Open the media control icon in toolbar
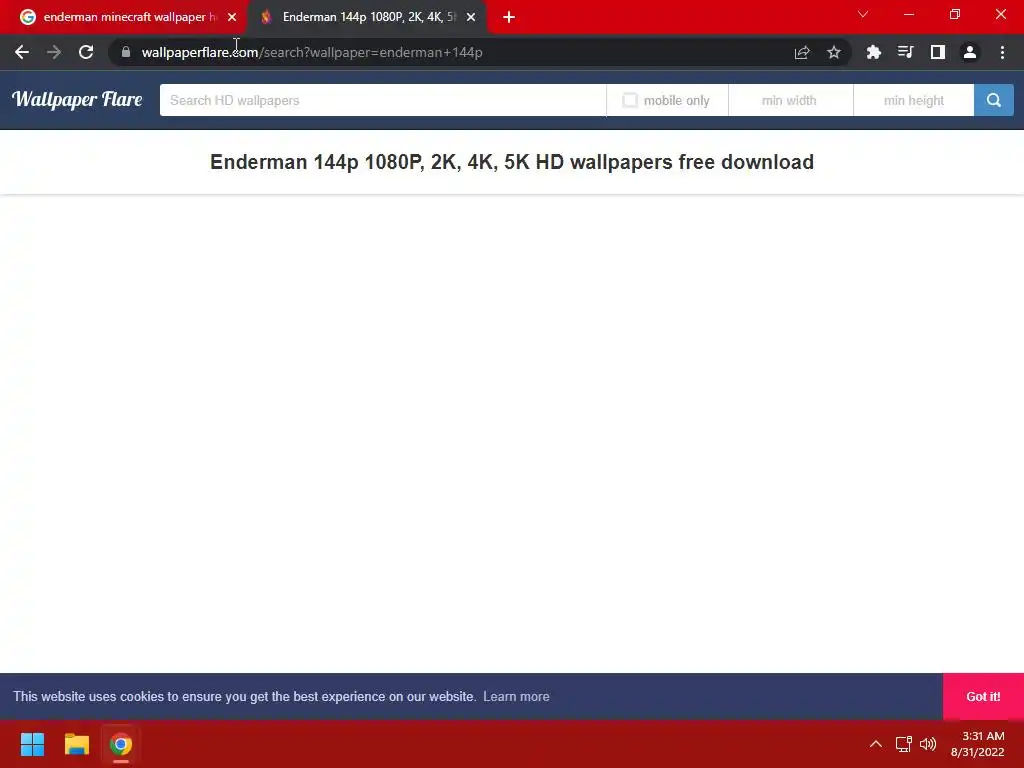1024x768 pixels. pos(905,52)
